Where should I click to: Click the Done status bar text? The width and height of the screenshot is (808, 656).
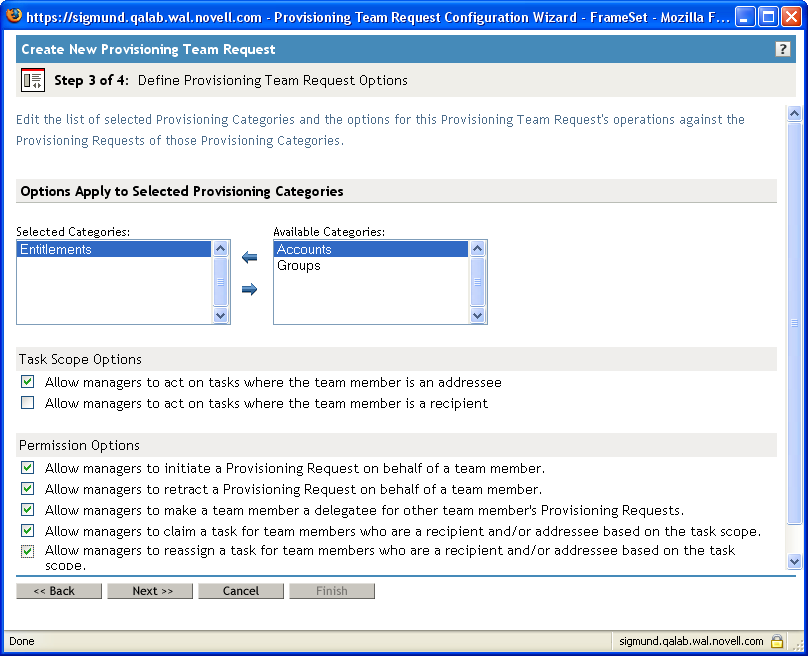[x=22, y=641]
